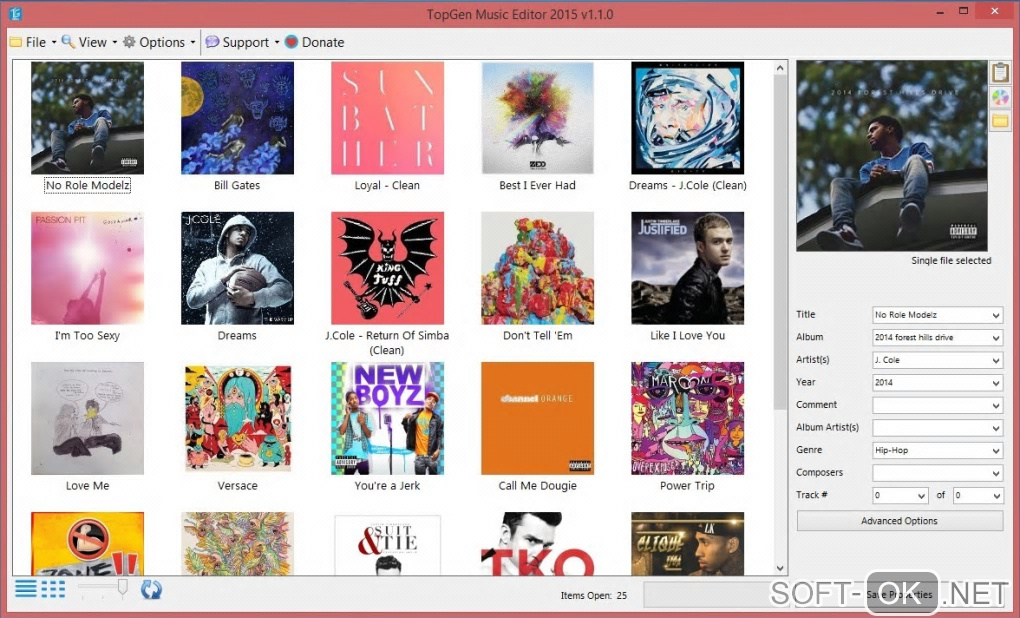Expand the Title dropdown
The image size is (1020, 618).
(x=996, y=316)
